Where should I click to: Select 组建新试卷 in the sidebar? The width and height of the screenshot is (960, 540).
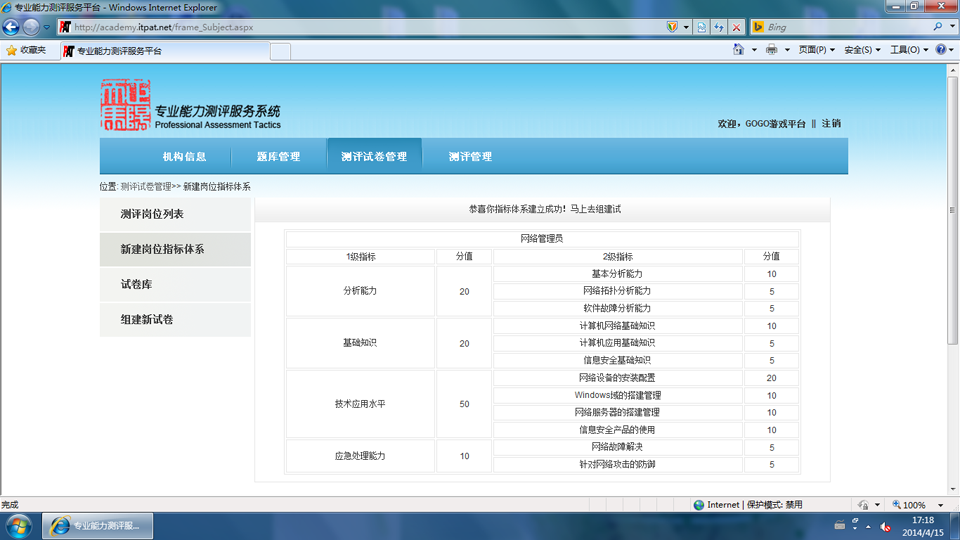[175, 320]
